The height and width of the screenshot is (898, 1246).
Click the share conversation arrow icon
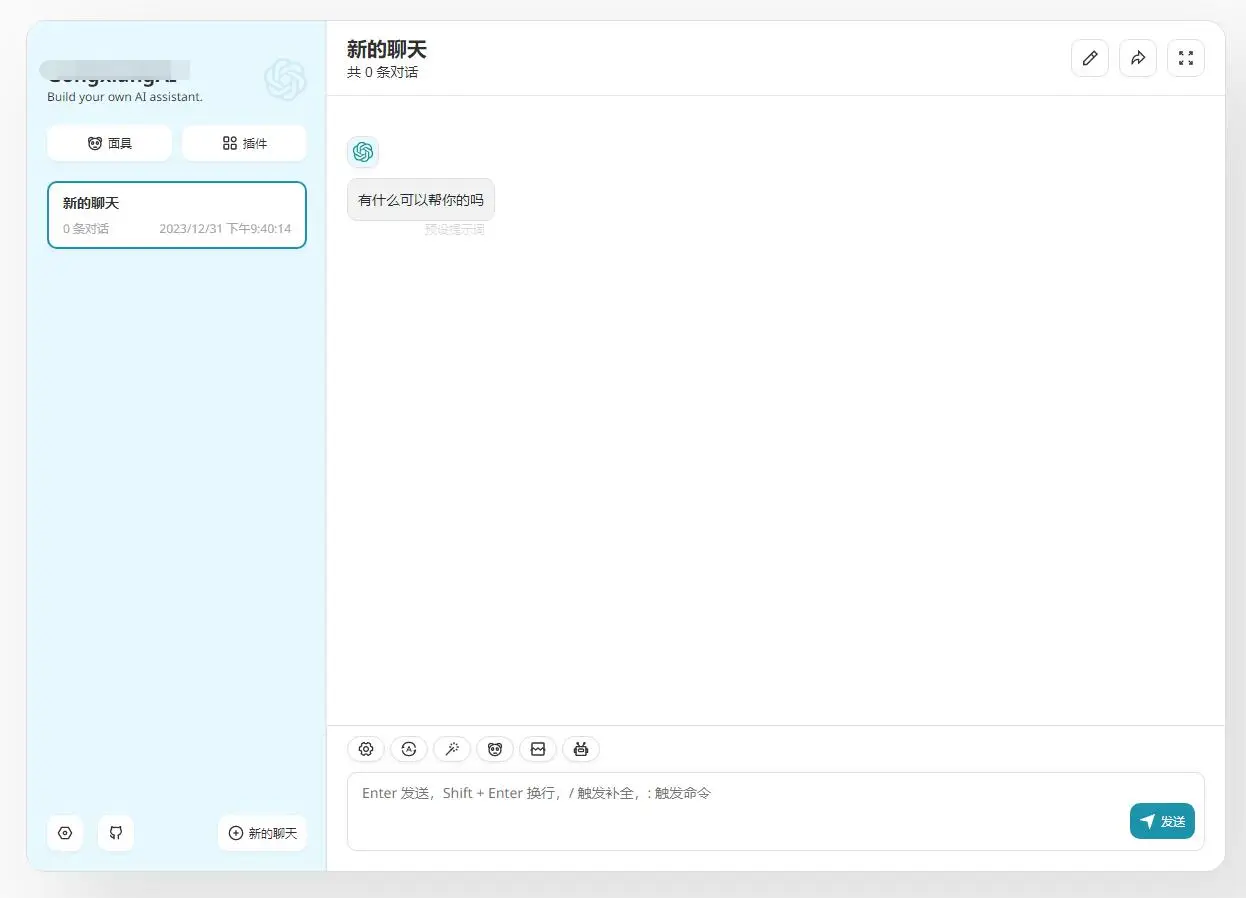(x=1138, y=58)
